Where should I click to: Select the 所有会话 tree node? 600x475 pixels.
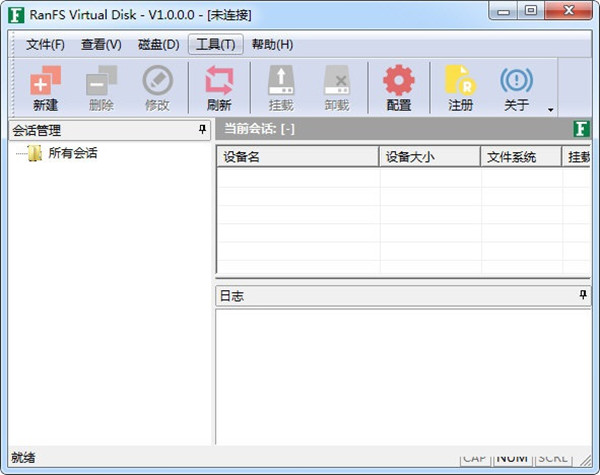pyautogui.click(x=73, y=153)
